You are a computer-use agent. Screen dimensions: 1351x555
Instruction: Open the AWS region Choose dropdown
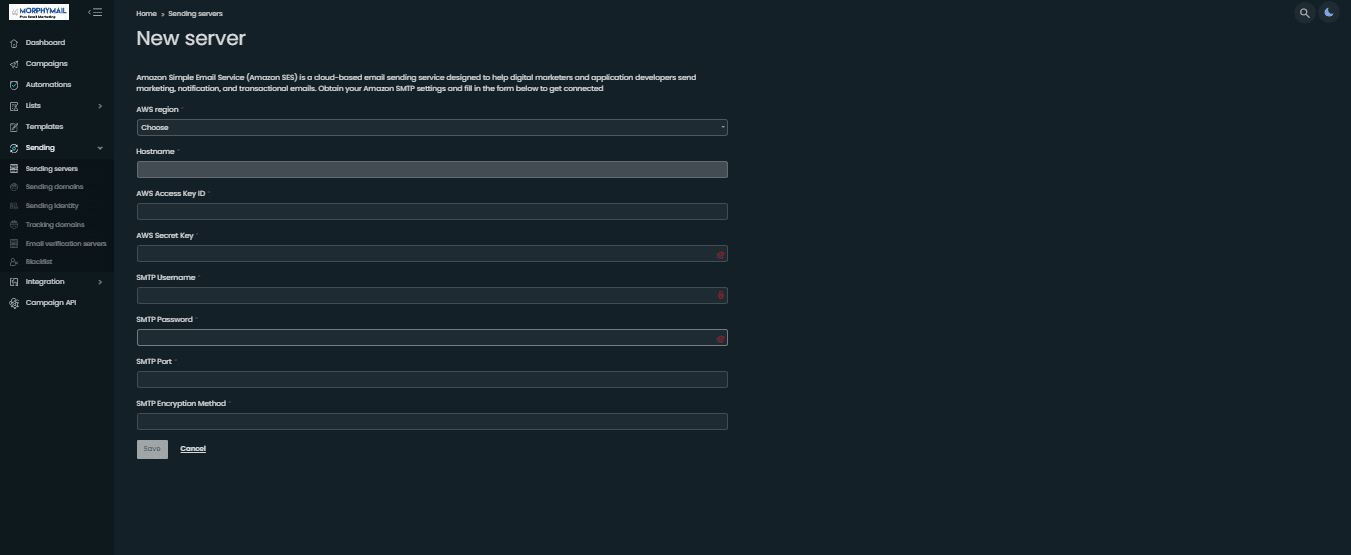[x=432, y=128]
